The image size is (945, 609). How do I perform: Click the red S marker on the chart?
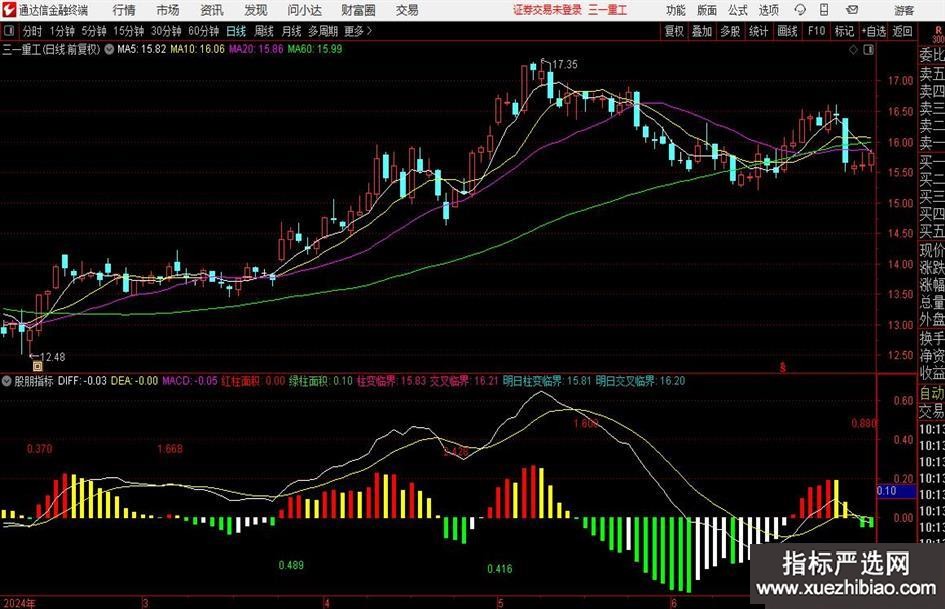click(x=783, y=367)
